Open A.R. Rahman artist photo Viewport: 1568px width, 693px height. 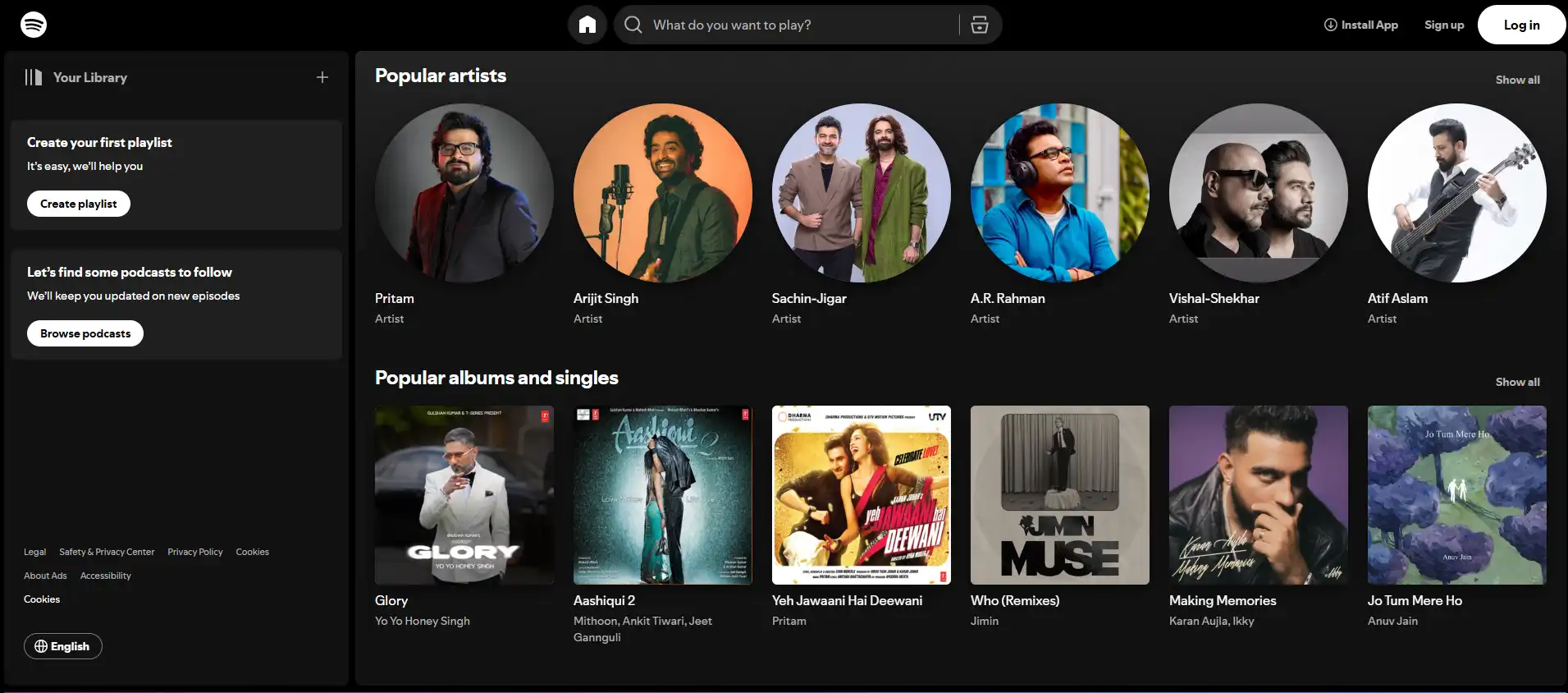pyautogui.click(x=1060, y=193)
